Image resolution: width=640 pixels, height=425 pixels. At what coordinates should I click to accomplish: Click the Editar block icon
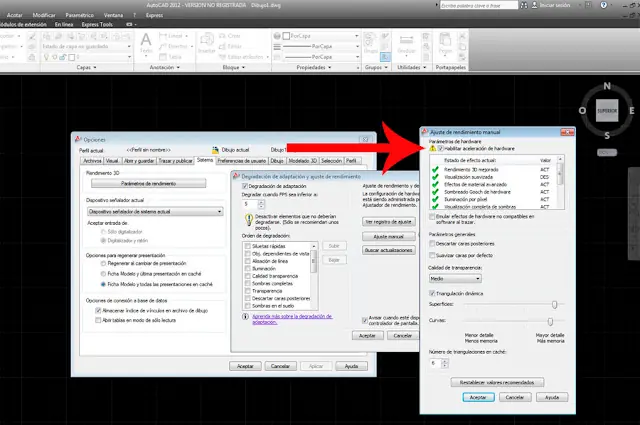click(x=222, y=47)
